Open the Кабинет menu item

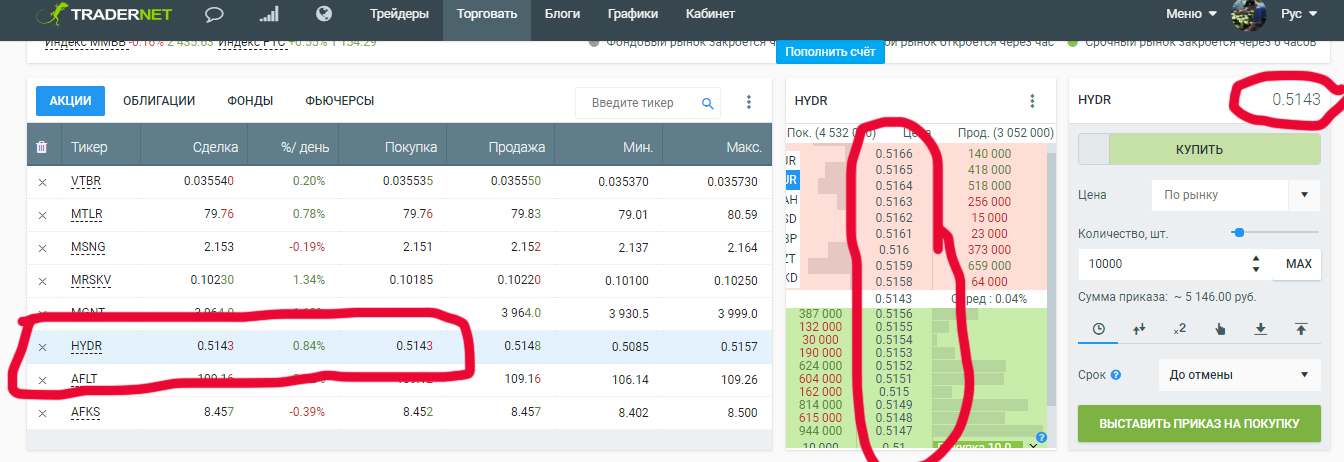pyautogui.click(x=710, y=14)
